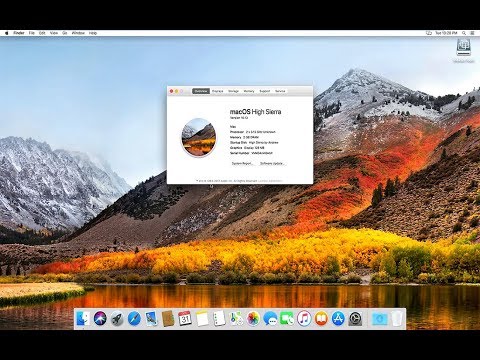Switch to the Overview tab
The height and width of the screenshot is (360, 480).
201,91
